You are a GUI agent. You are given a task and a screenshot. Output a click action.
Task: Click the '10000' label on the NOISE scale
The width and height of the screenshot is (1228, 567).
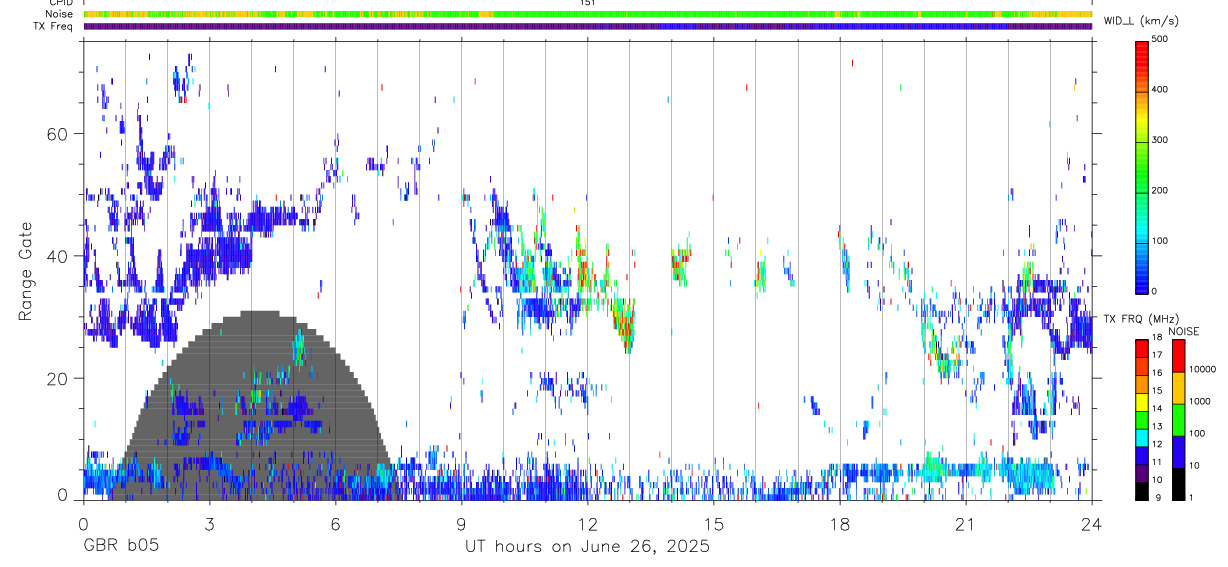1202,369
